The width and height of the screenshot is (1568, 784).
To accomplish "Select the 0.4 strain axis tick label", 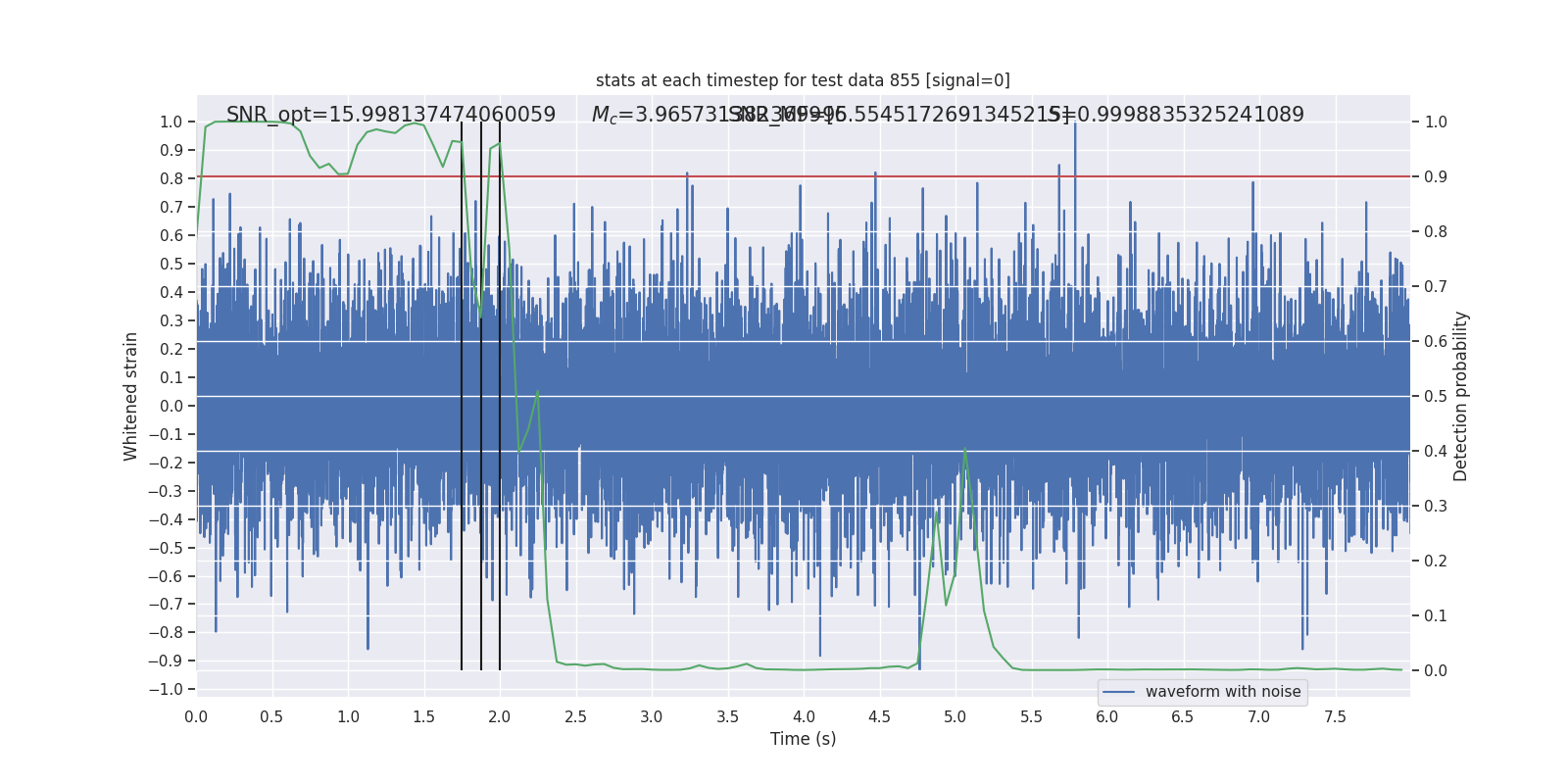I will point(171,292).
